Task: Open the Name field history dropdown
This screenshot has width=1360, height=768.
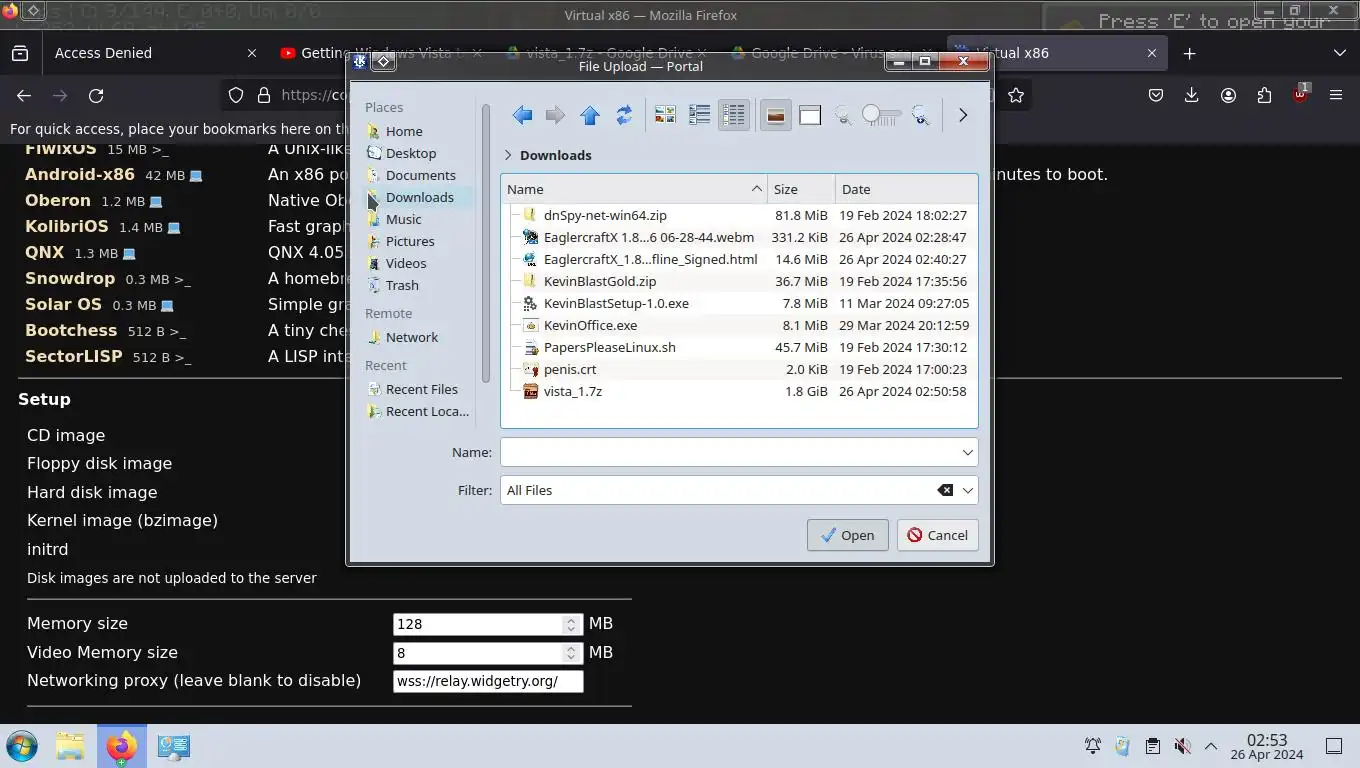Action: [x=967, y=452]
